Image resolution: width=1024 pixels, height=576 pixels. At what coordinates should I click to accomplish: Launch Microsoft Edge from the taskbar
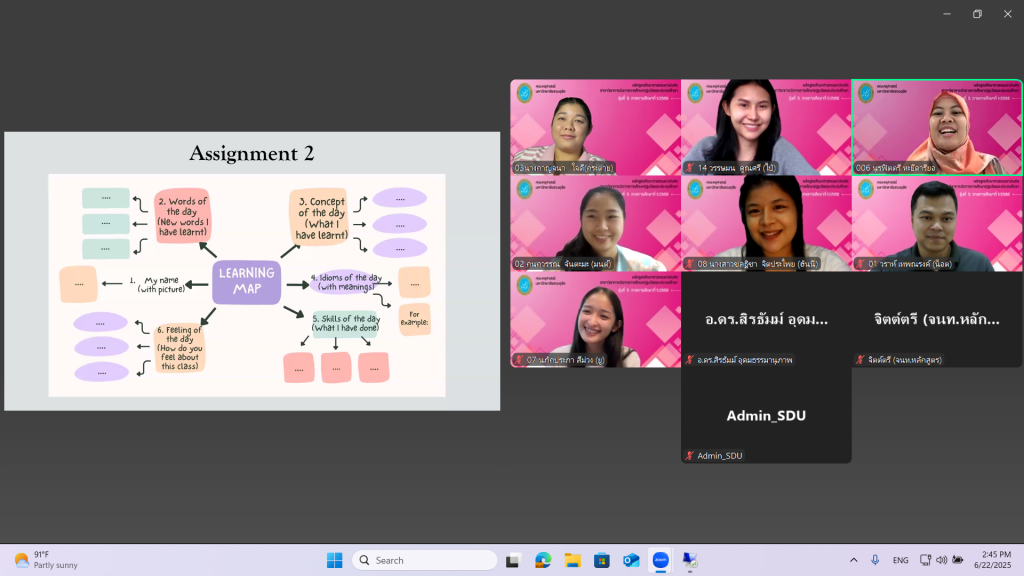(543, 560)
